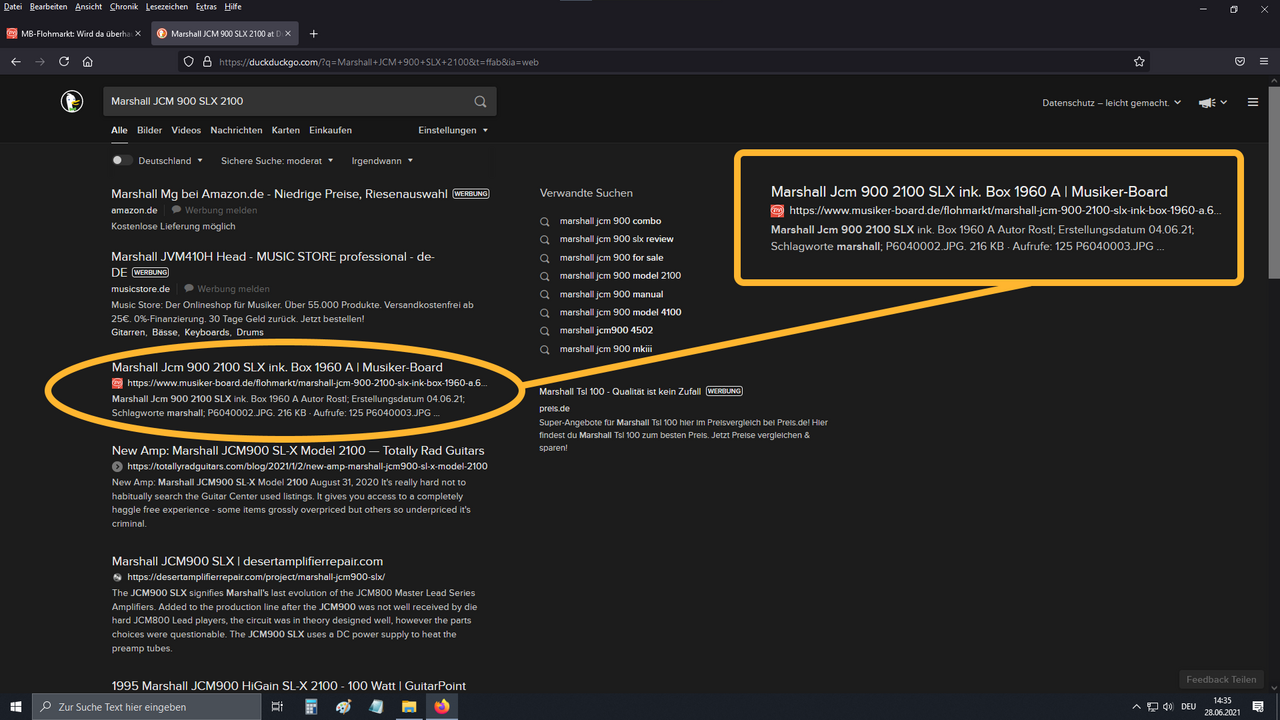Go back with the browser back arrow
Image resolution: width=1280 pixels, height=720 pixels.
(16, 61)
